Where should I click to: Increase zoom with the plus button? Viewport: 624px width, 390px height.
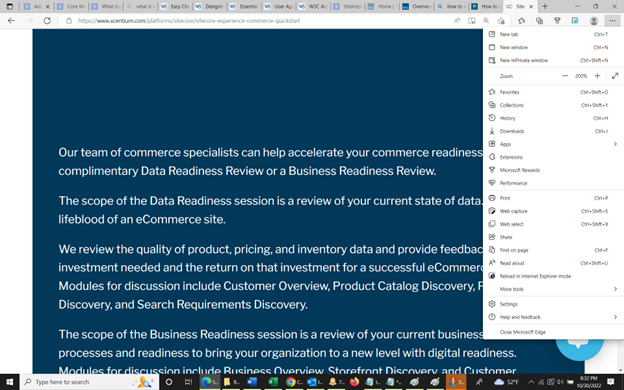coord(597,76)
